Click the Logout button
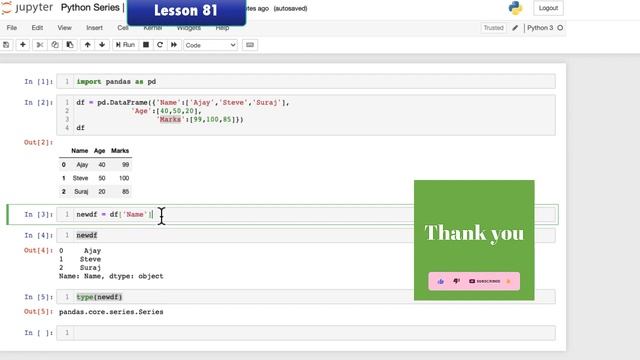The height and width of the screenshot is (360, 640). (548, 8)
